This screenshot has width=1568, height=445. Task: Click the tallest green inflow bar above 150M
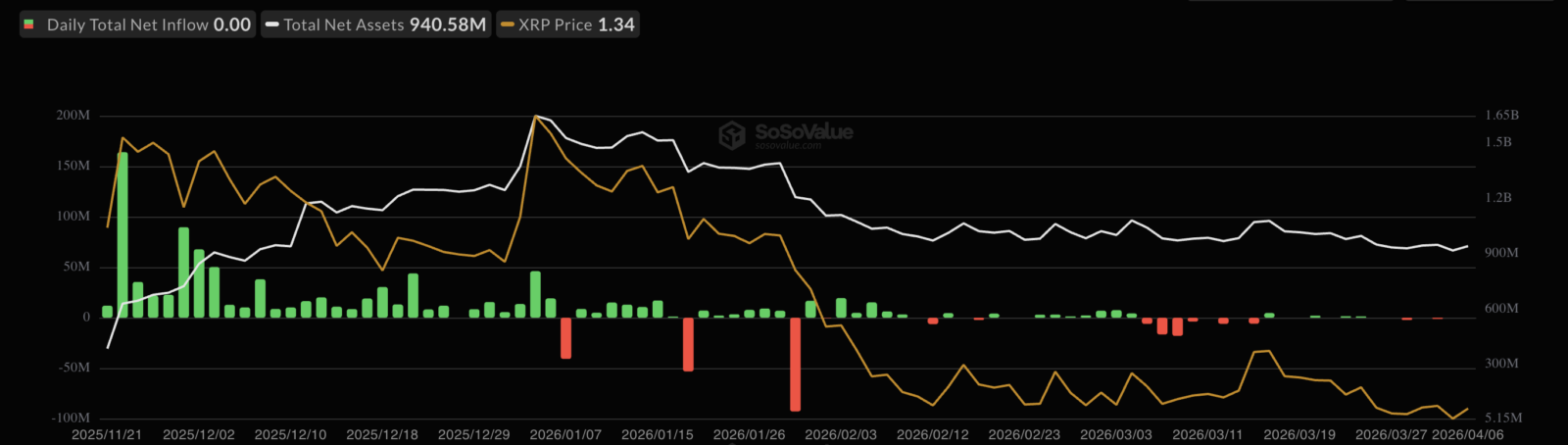point(122,234)
